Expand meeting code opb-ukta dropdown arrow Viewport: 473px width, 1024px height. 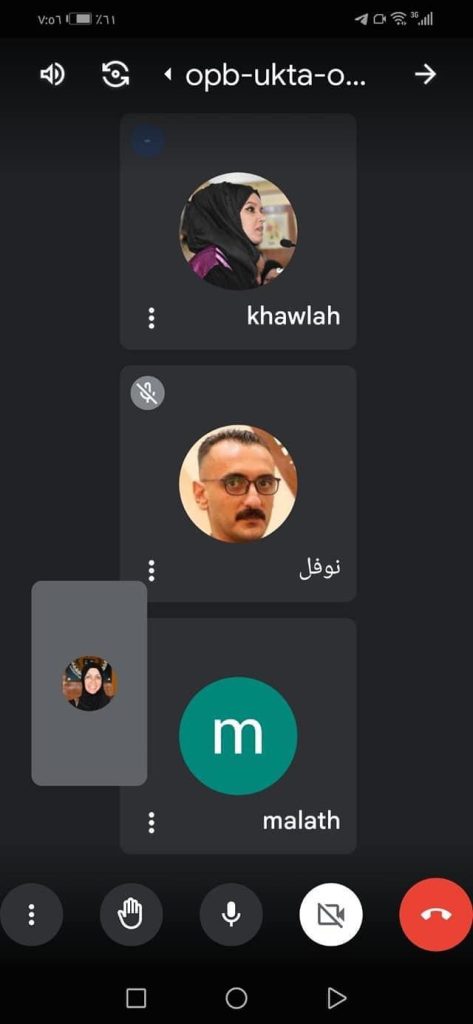pos(168,76)
